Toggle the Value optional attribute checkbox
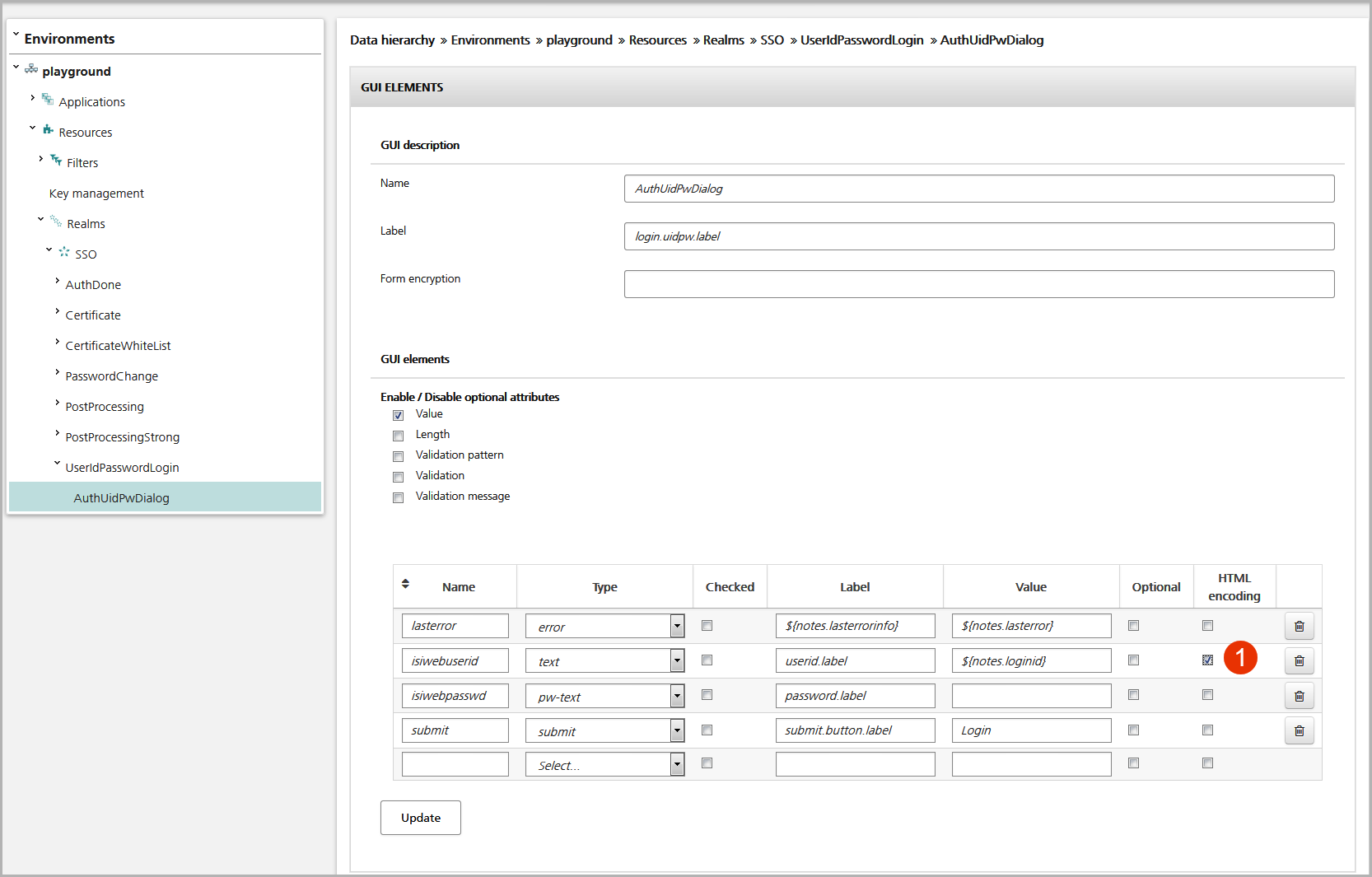Screen dimensions: 1372x877 point(399,415)
